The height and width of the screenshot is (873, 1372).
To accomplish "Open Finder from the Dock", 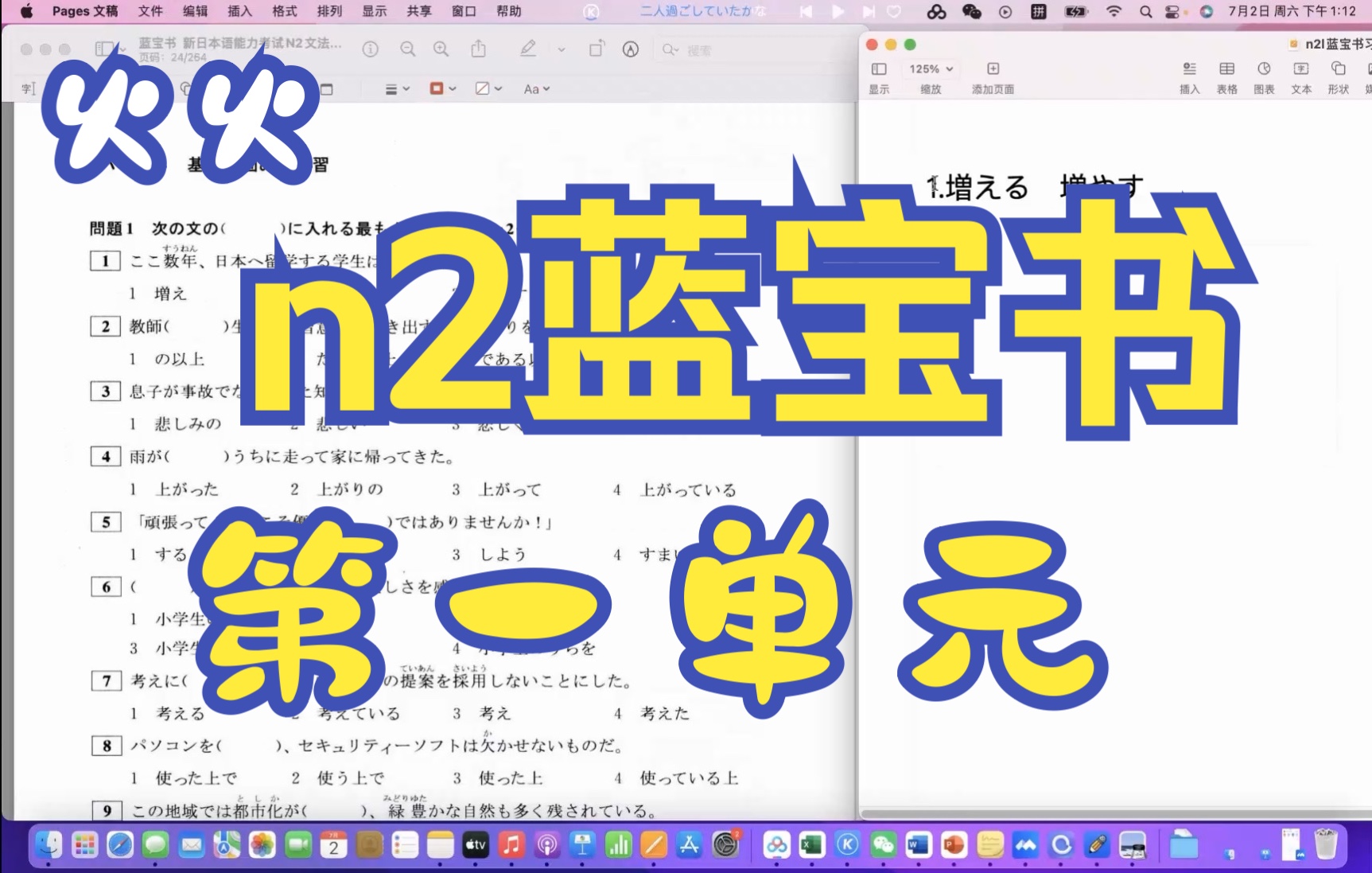I will point(49,844).
